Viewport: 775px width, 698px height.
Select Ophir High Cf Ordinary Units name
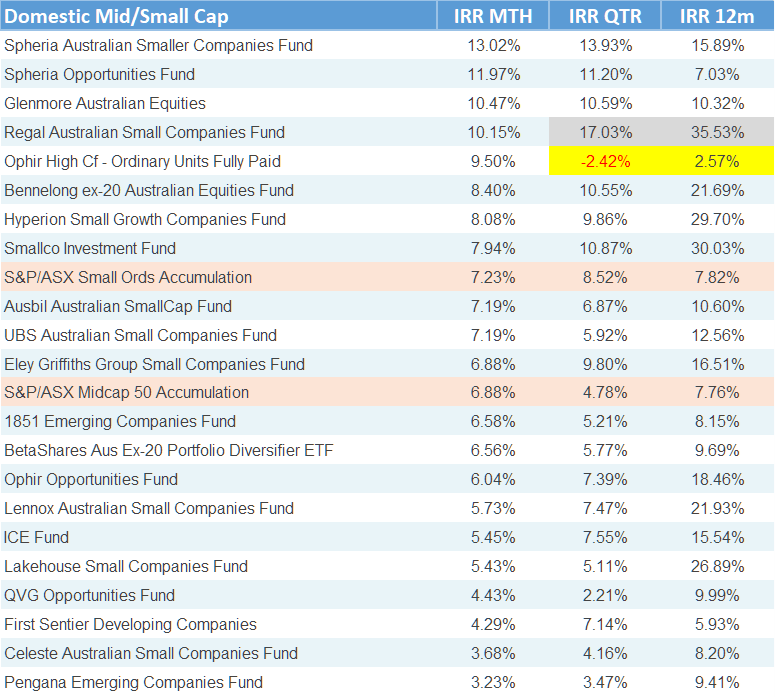coord(142,161)
